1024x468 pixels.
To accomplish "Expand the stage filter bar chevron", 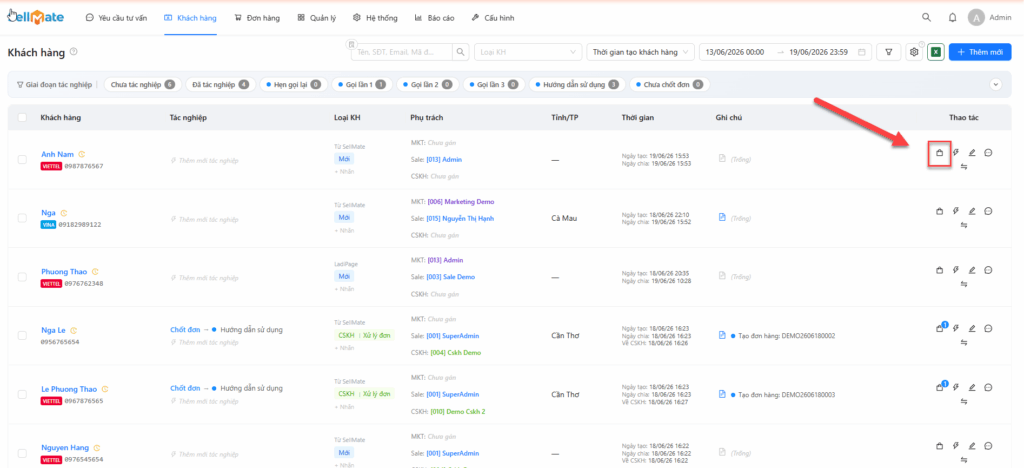I will pos(995,84).
